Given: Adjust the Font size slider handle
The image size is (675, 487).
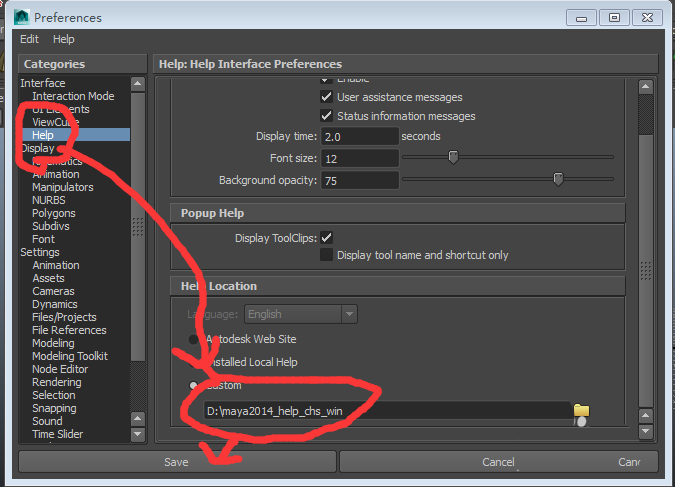Looking at the screenshot, I should tap(453, 157).
